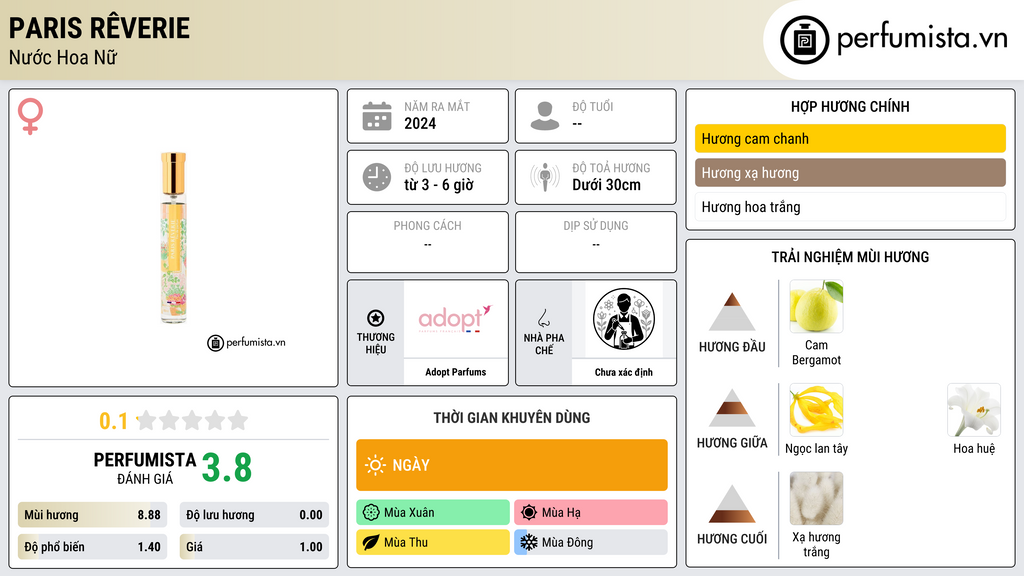Click the sillage icon for Độ toả hương
This screenshot has width=1024, height=576.
pos(545,177)
